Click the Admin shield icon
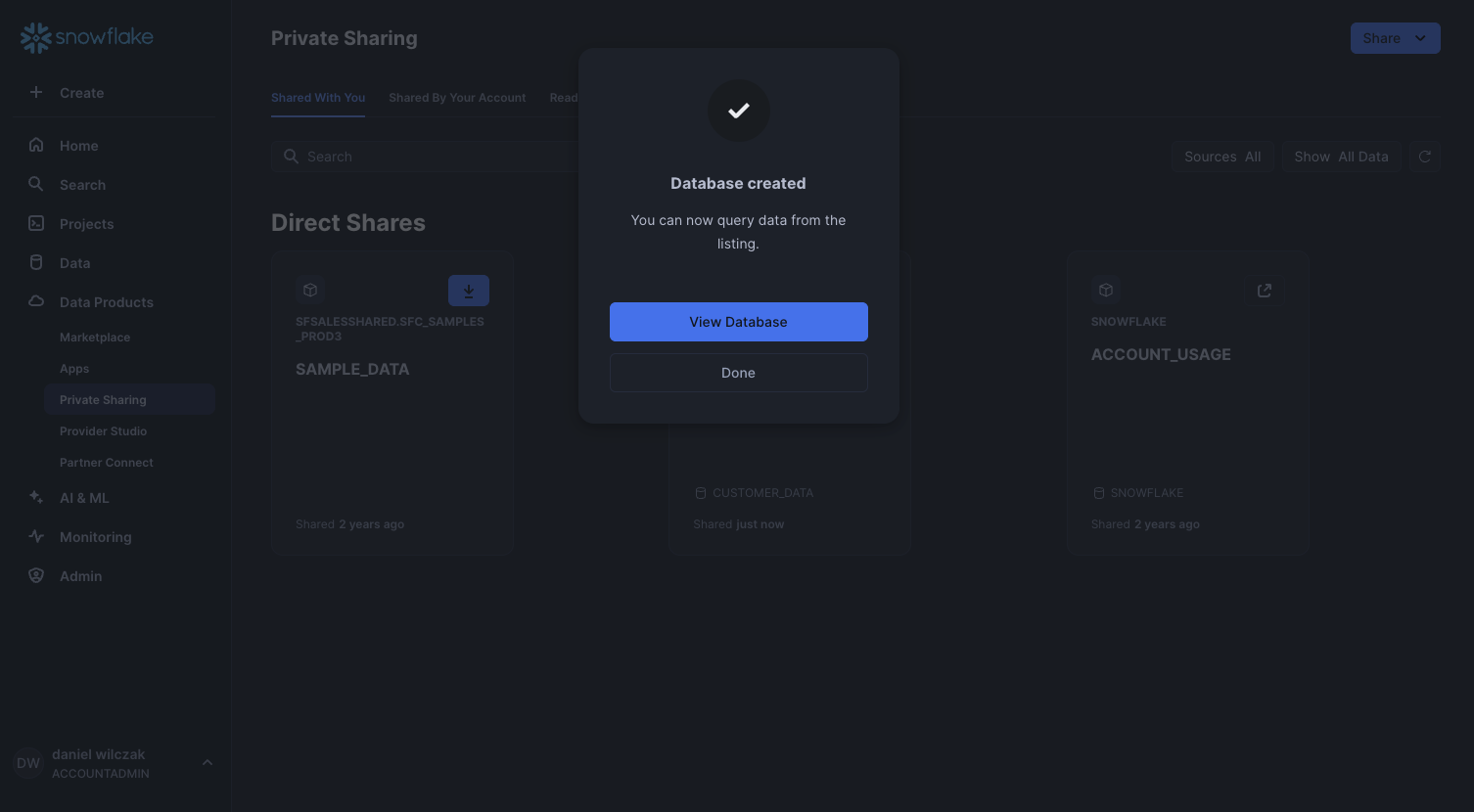 [36, 576]
